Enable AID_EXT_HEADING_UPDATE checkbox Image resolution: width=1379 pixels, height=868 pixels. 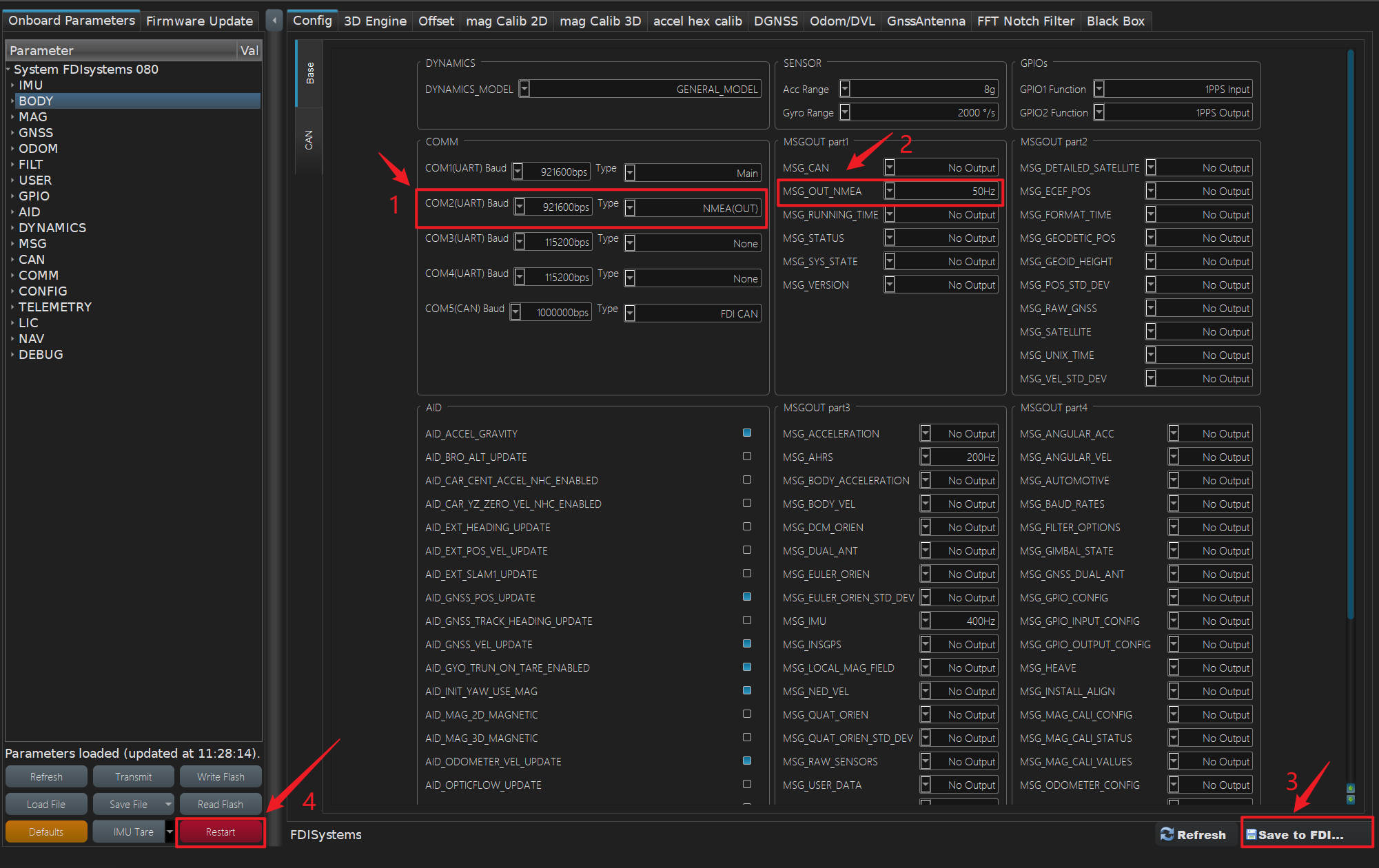[x=746, y=527]
